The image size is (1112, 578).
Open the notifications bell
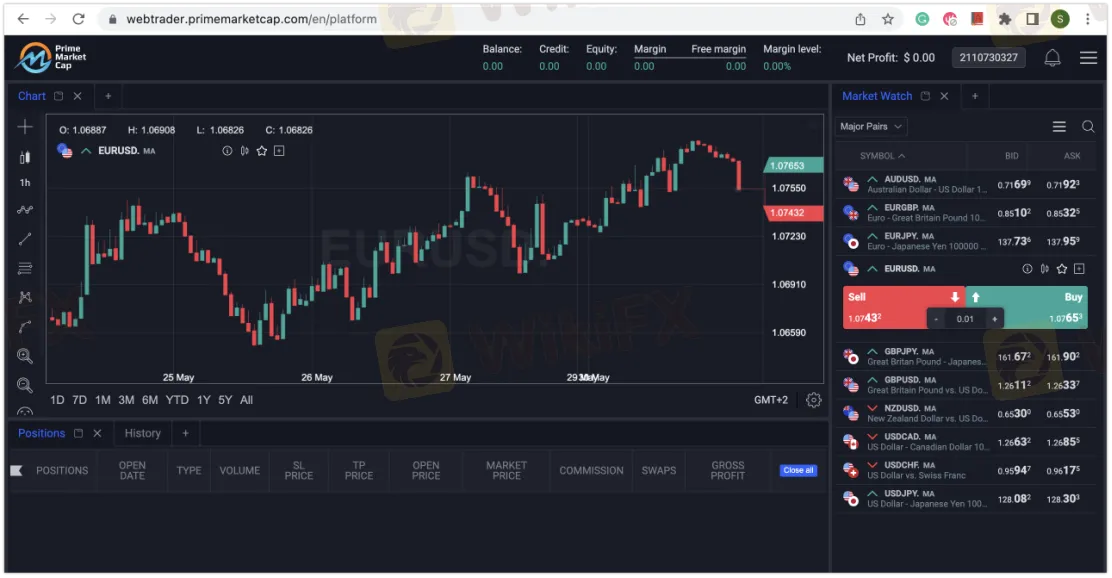point(1052,57)
